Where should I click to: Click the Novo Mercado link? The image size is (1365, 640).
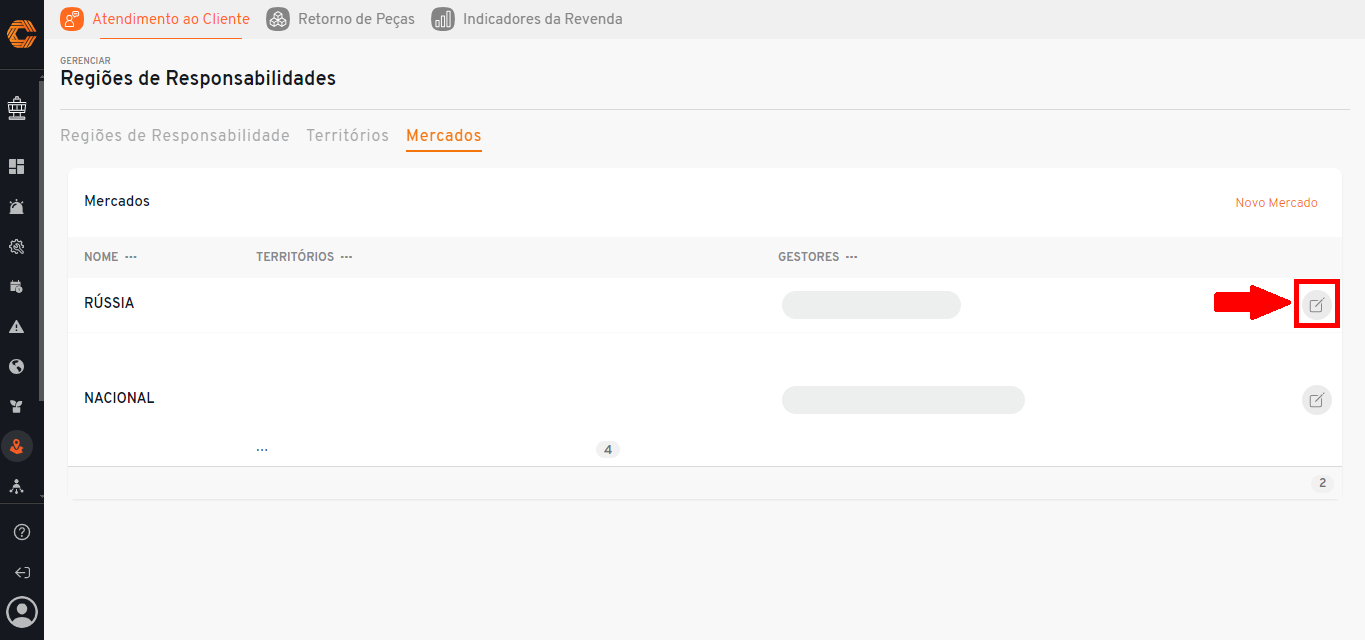[1276, 203]
